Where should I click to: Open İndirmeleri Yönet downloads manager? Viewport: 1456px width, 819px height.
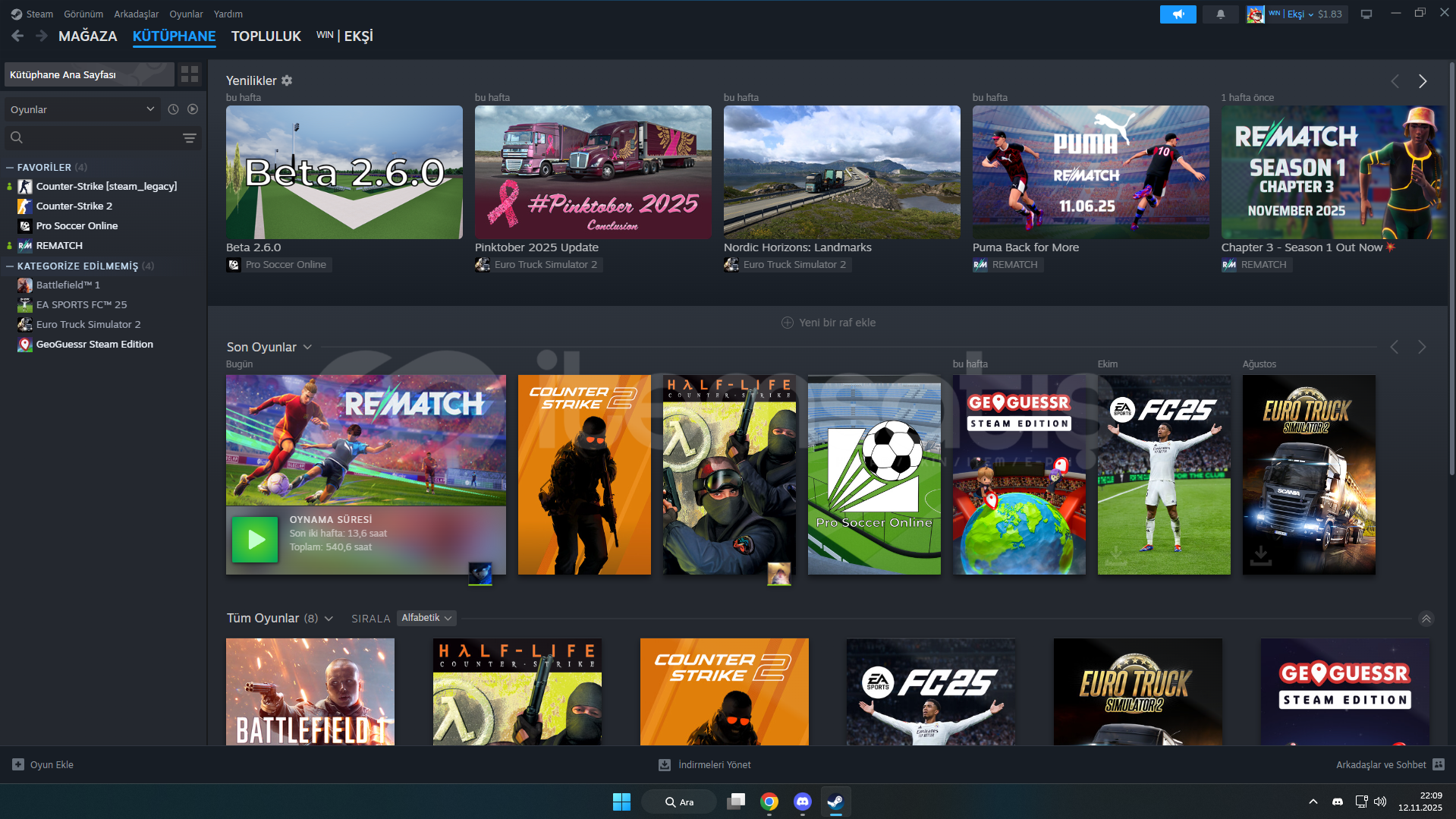point(705,764)
